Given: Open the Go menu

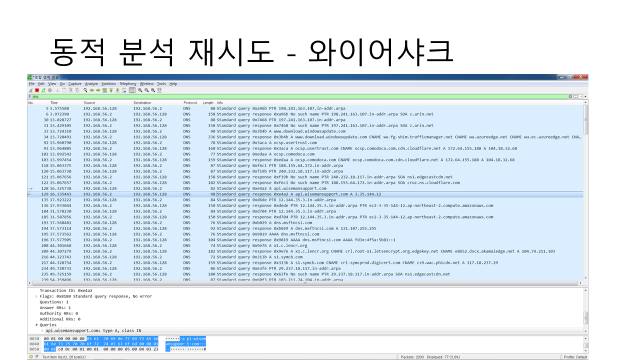Looking at the screenshot, I should (62, 84).
